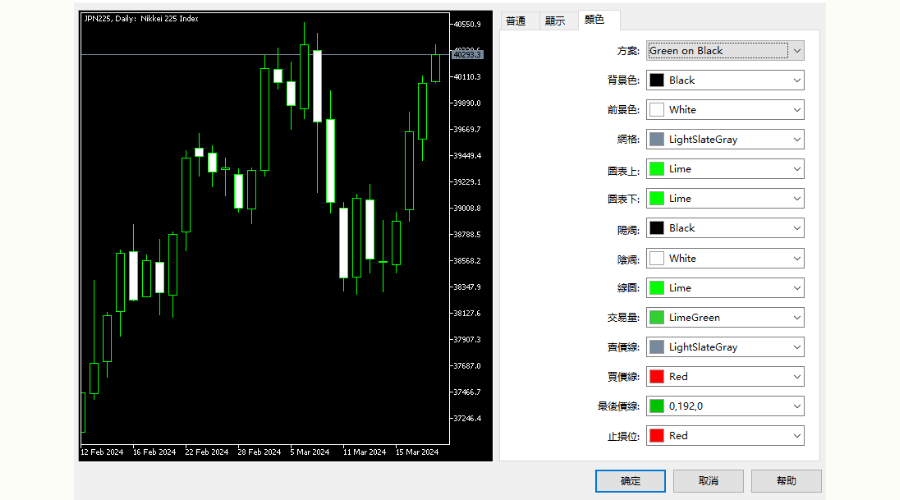The width and height of the screenshot is (900, 500).
Task: Click the 買價線 Red color swatch
Action: click(x=657, y=377)
